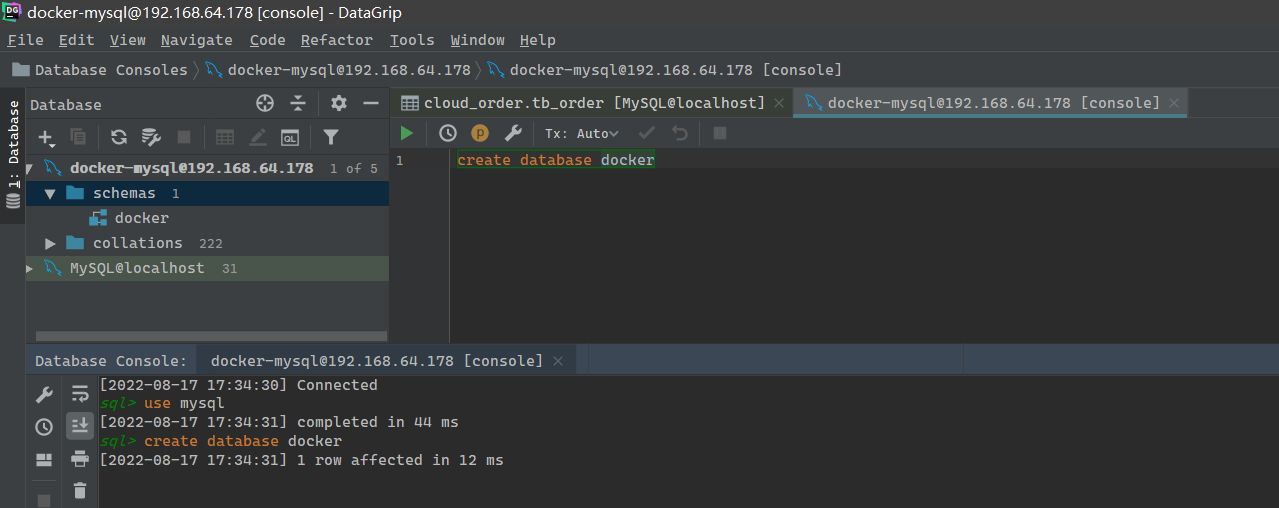The image size is (1279, 508).
Task: Close the cloud_order.tb_order tab
Action: point(780,103)
